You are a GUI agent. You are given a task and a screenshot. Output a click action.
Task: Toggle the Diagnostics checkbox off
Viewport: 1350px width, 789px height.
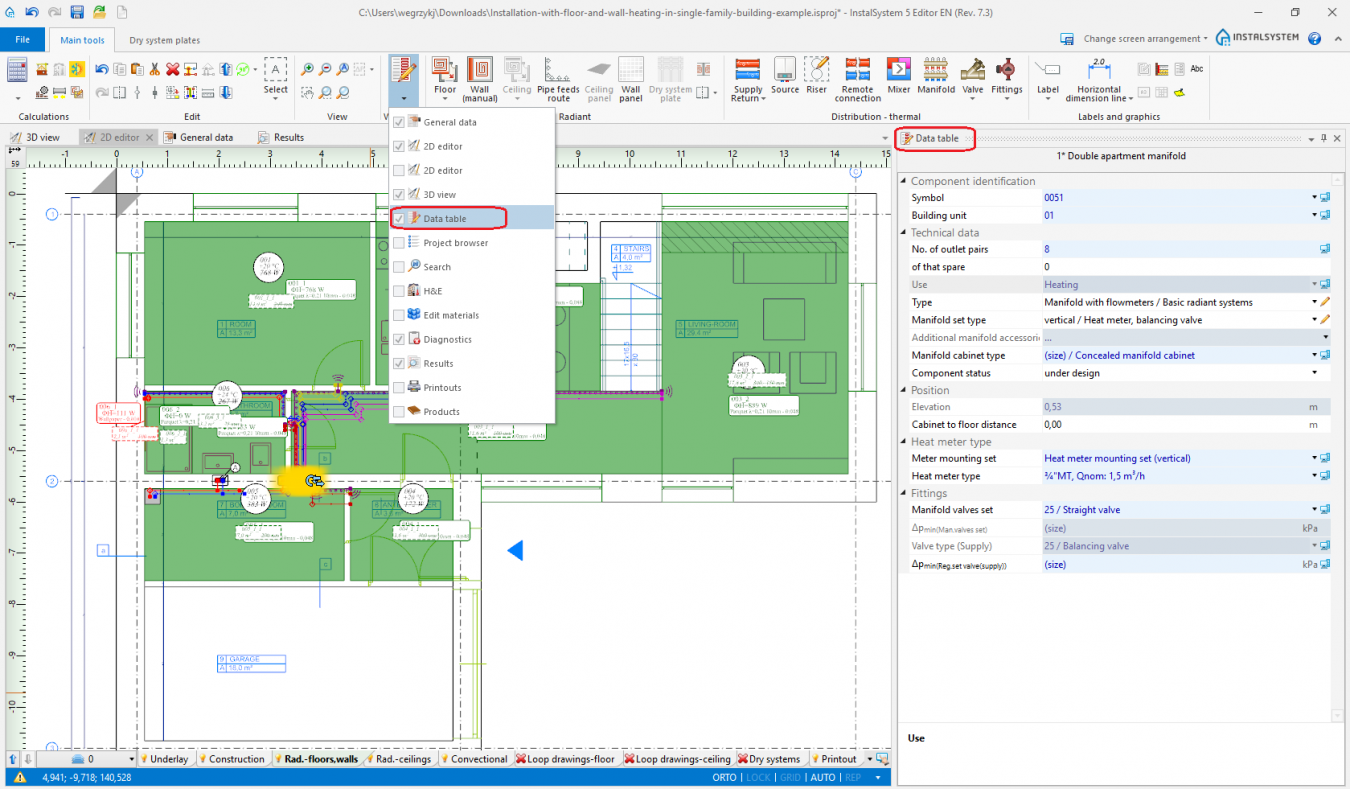point(398,339)
